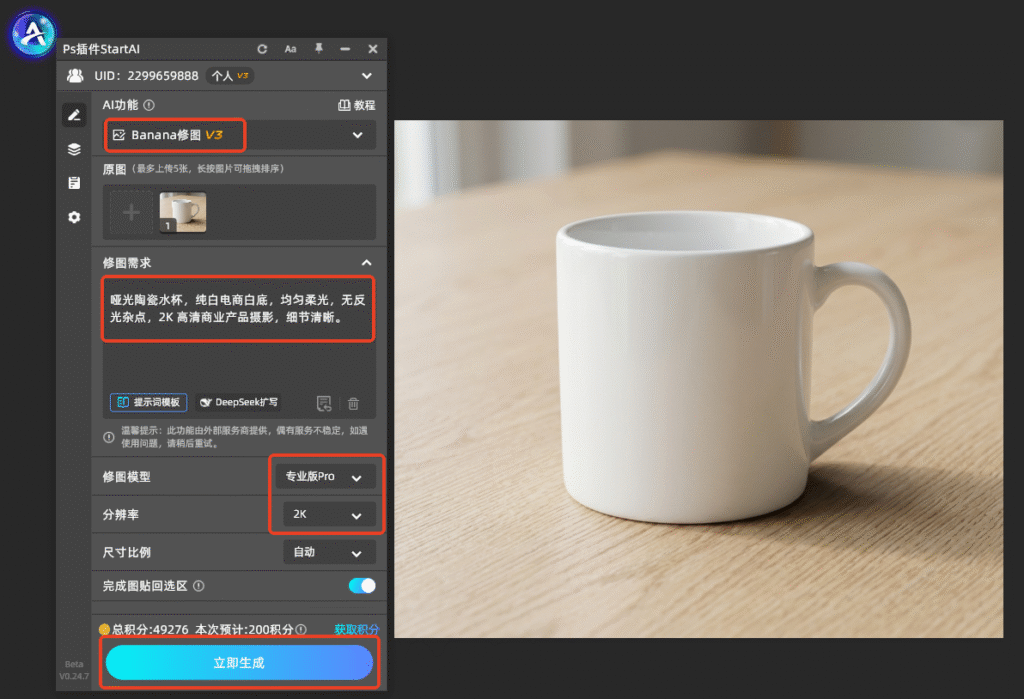Toggle the 完成图贴回选区 switch
The image size is (1024, 699).
pos(362,585)
